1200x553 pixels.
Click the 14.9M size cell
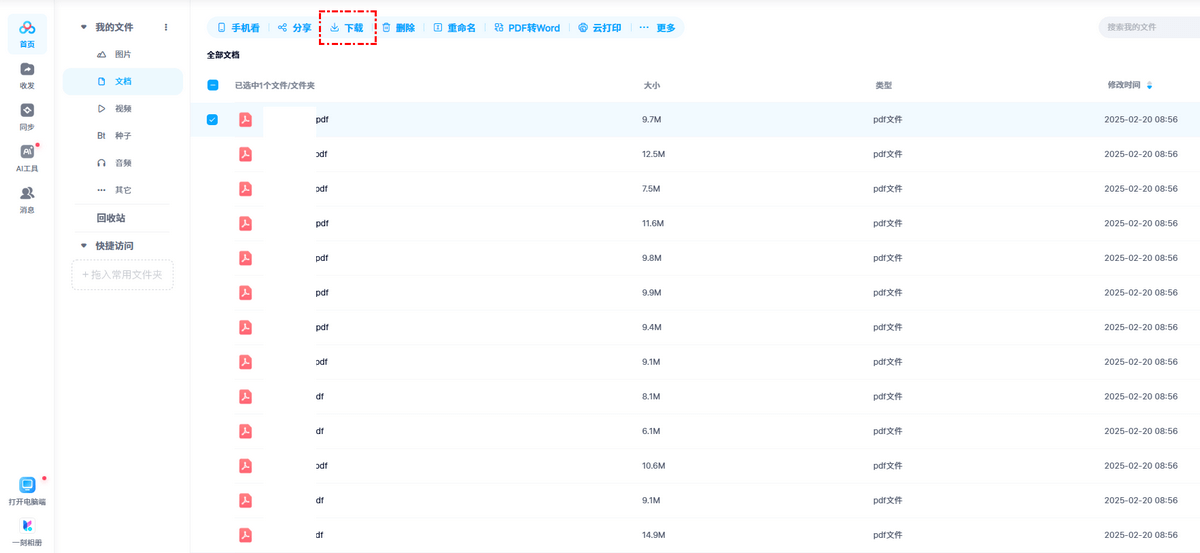653,535
